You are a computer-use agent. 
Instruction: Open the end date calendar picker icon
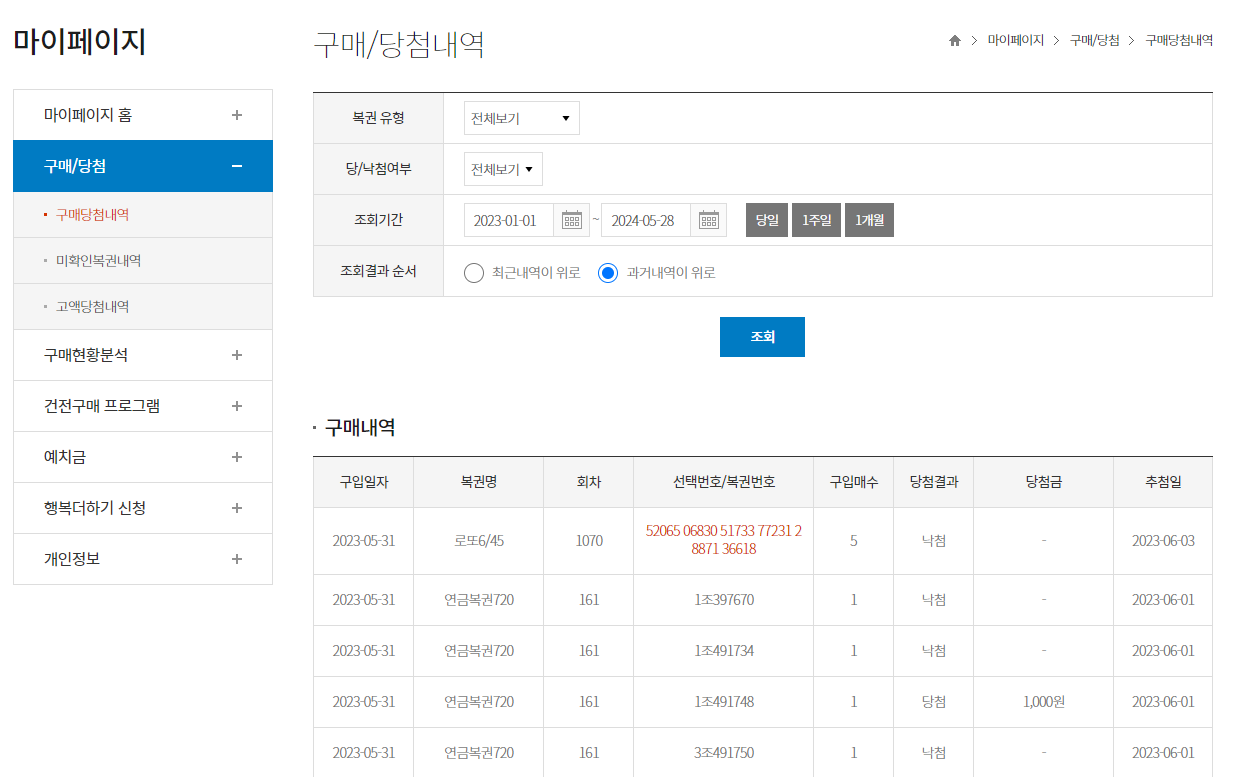tap(708, 220)
